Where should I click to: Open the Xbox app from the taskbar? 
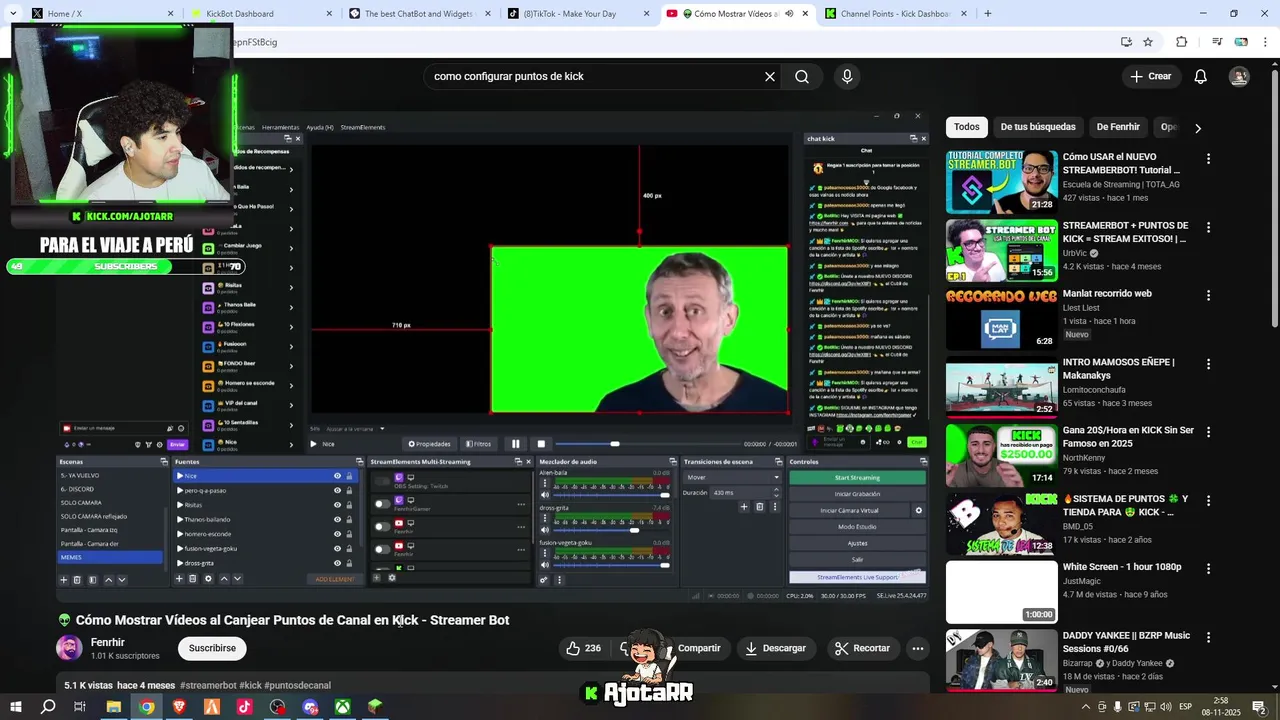pos(342,706)
